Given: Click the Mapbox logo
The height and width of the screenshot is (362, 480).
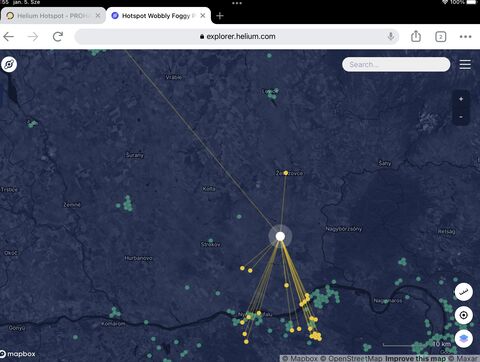Looking at the screenshot, I should tap(18, 354).
